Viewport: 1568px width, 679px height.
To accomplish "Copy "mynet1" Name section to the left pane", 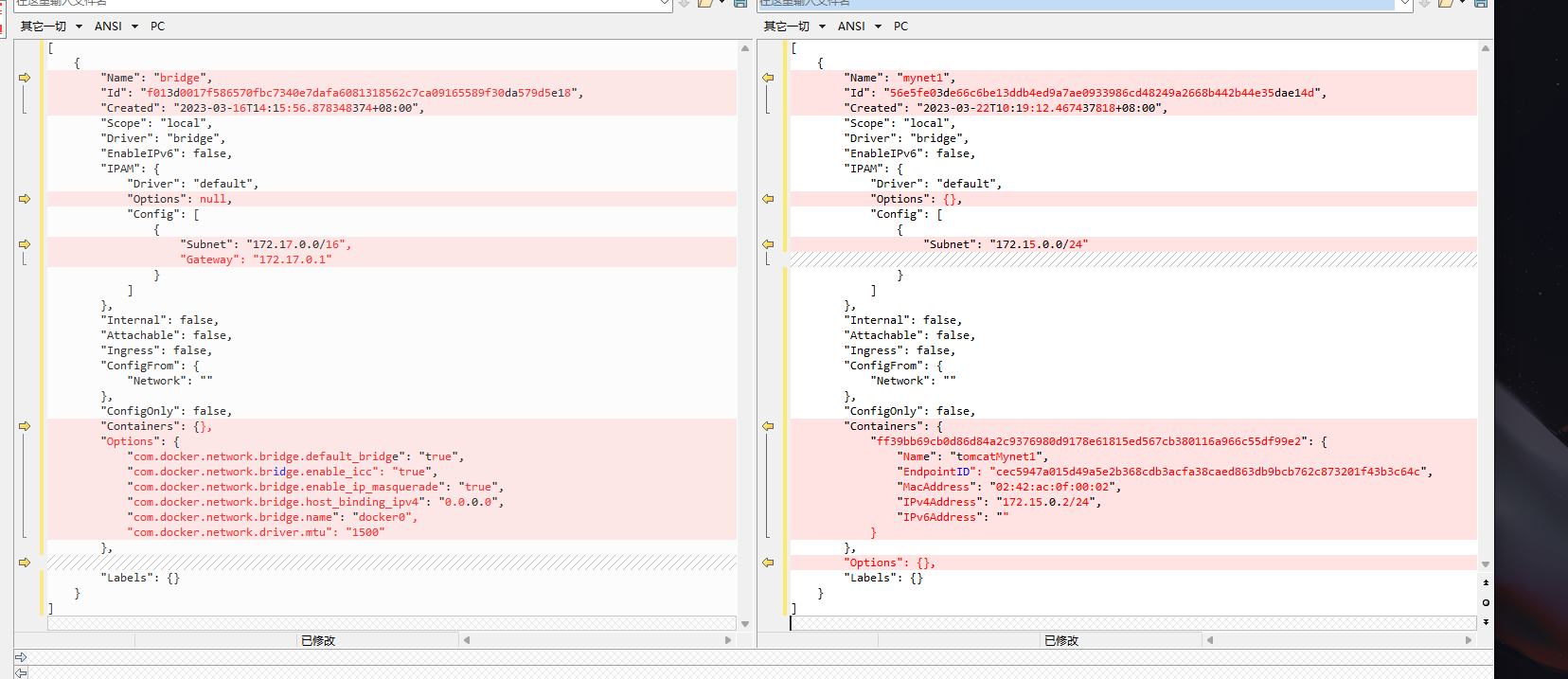I will pos(768,78).
